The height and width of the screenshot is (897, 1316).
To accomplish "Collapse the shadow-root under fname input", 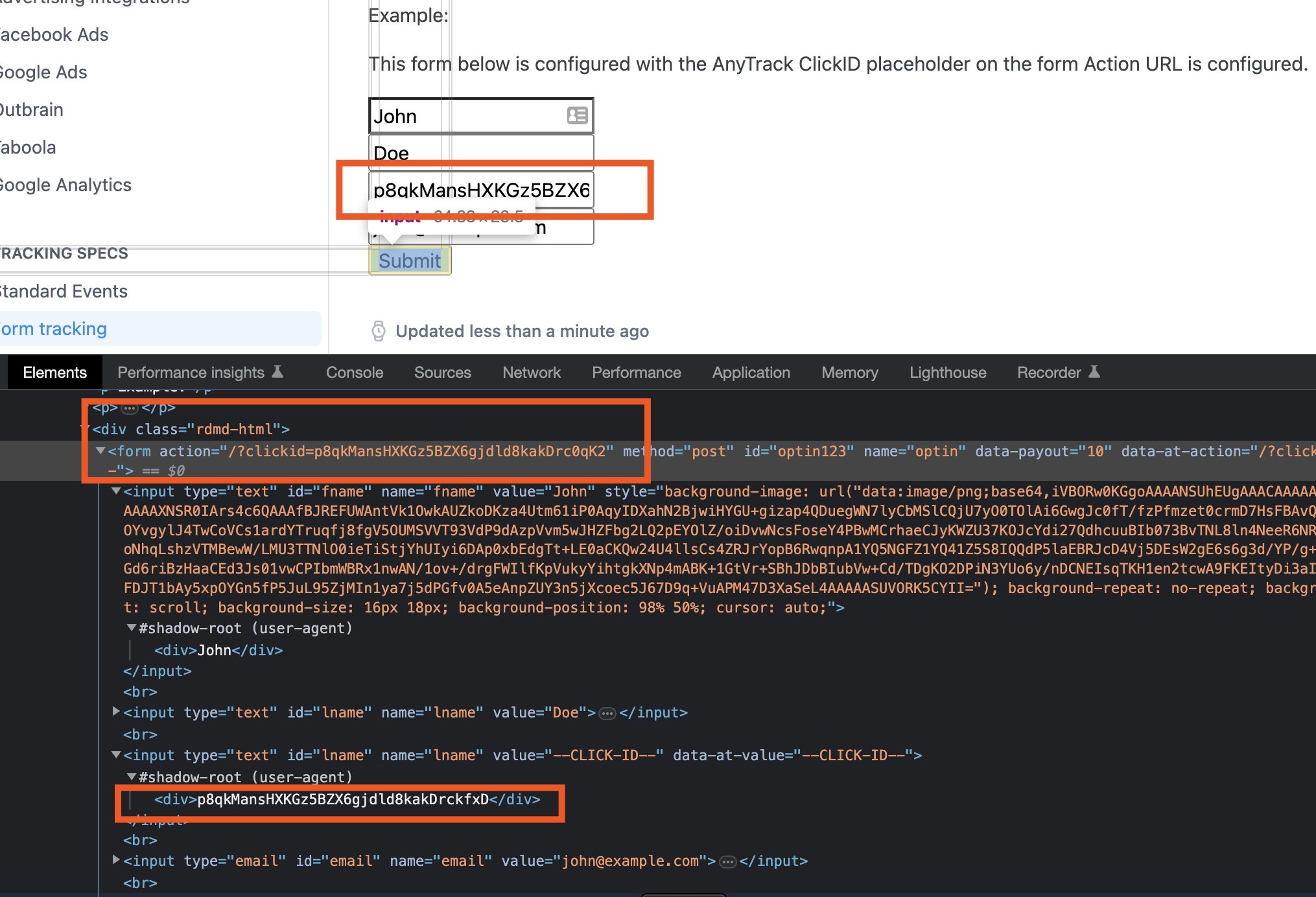I will point(132,627).
